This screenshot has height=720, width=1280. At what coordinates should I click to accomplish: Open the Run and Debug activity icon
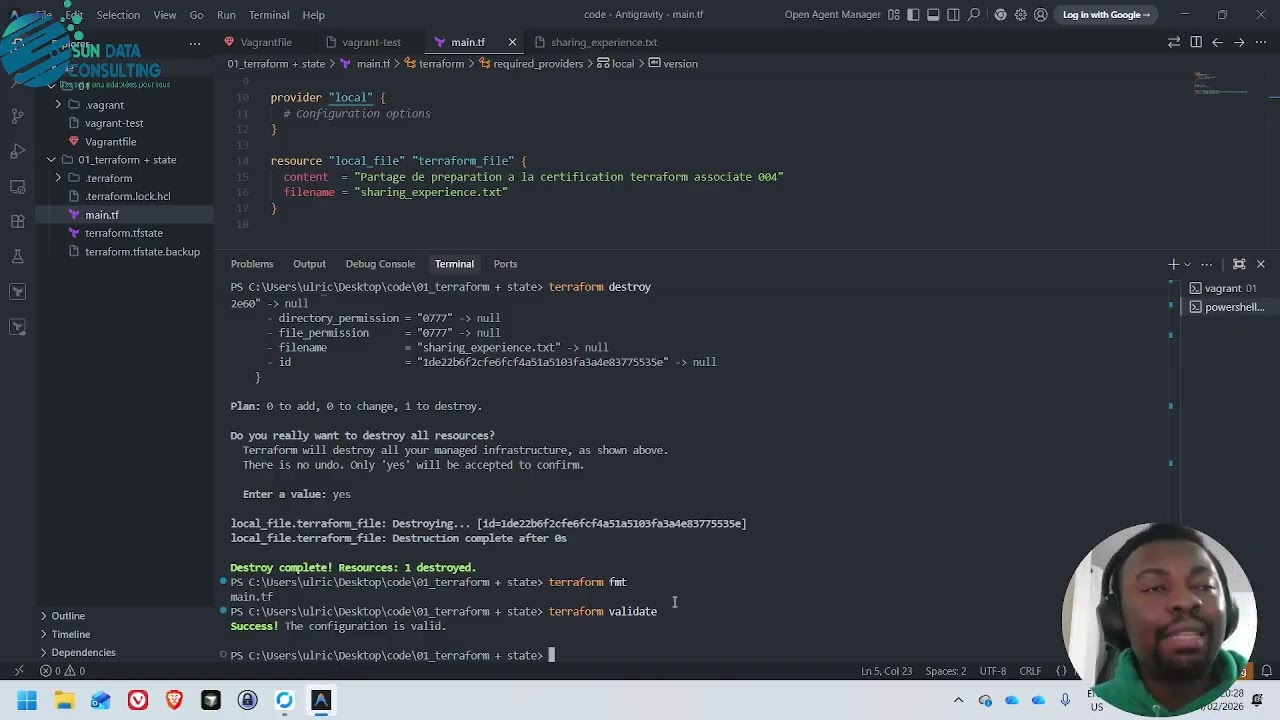[17, 151]
